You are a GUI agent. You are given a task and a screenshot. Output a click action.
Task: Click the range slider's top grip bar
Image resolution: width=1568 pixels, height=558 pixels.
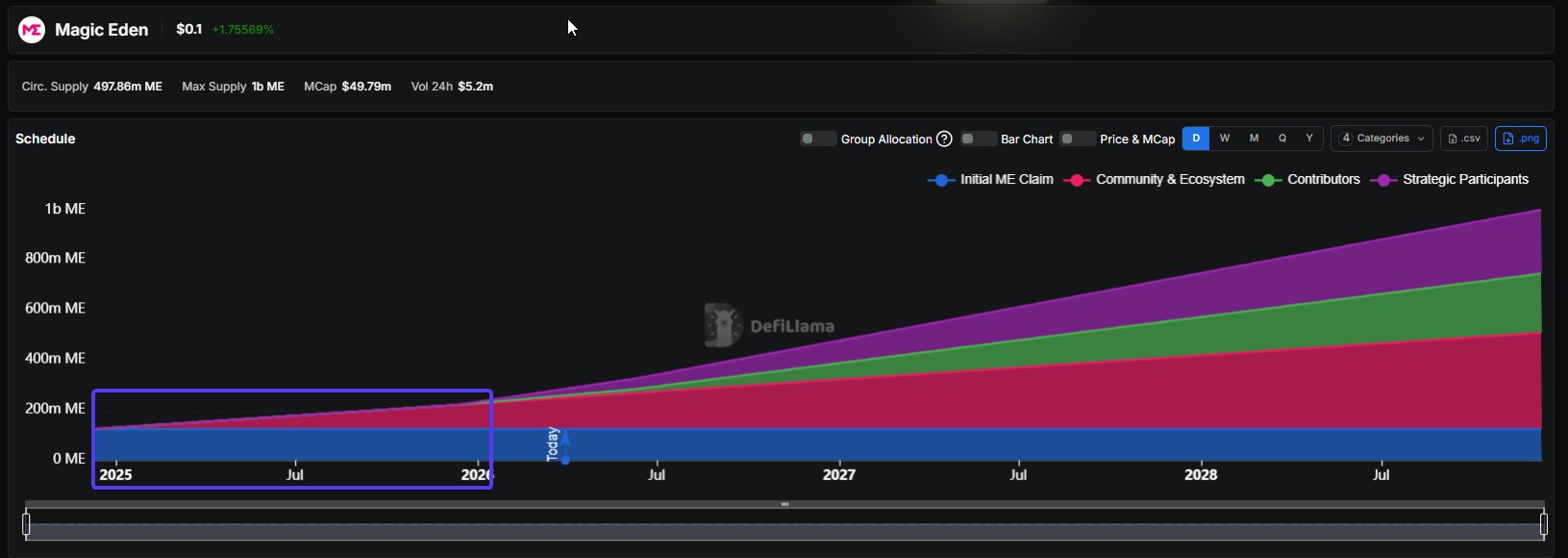tap(784, 504)
